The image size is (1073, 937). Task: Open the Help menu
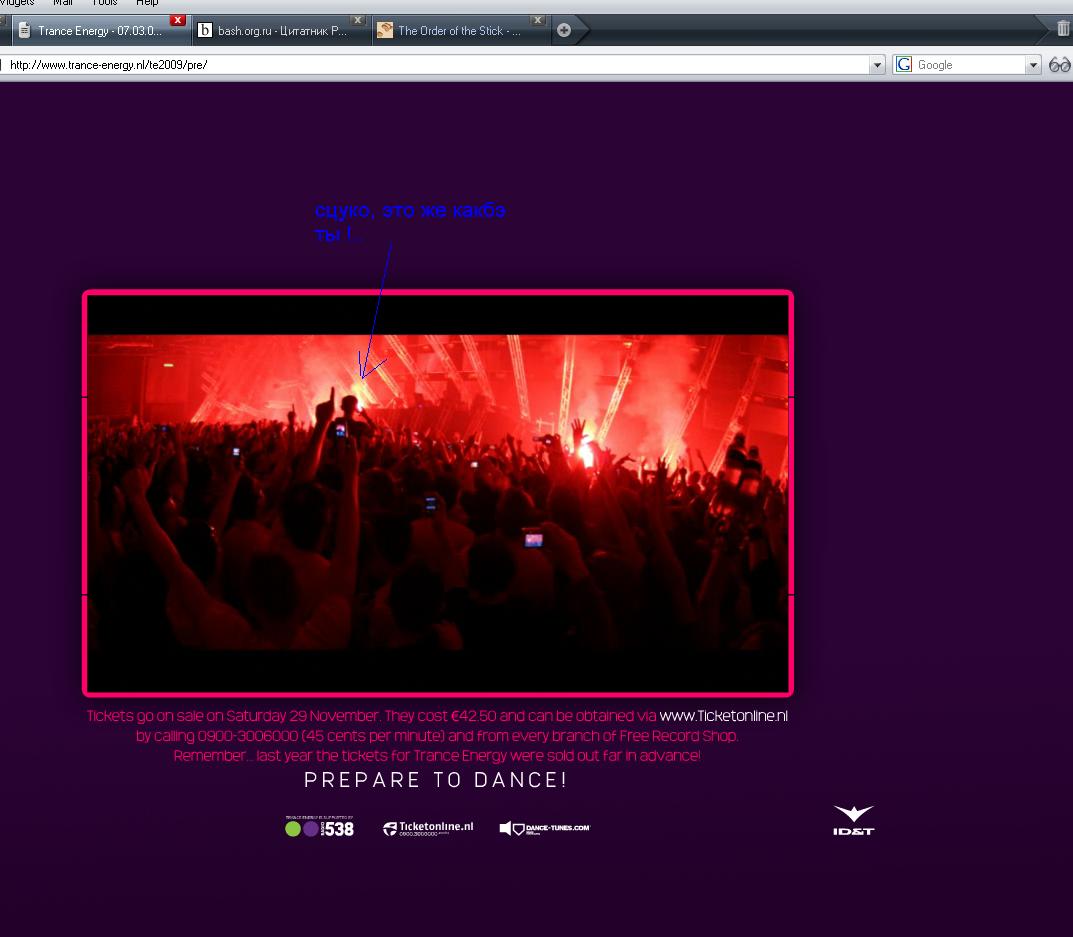click(x=147, y=3)
